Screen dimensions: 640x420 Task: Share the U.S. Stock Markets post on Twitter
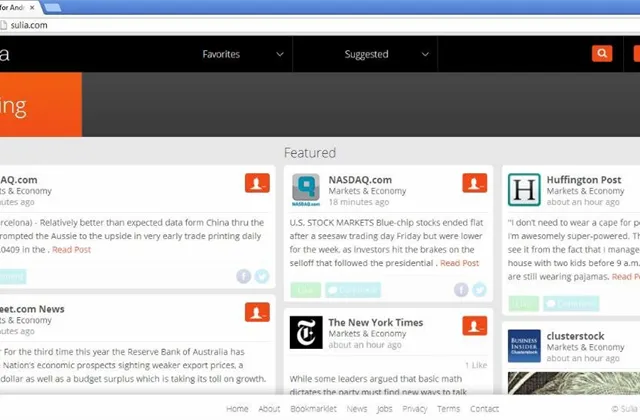[480, 290]
